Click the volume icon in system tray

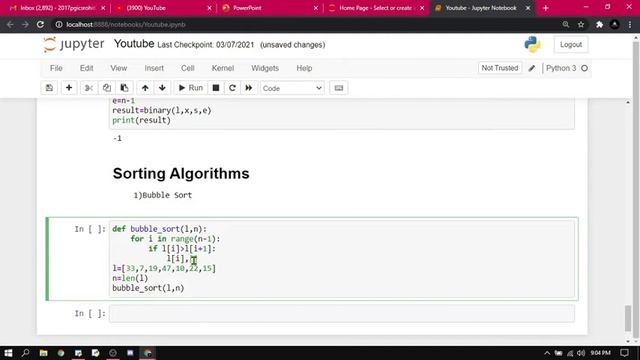point(580,353)
